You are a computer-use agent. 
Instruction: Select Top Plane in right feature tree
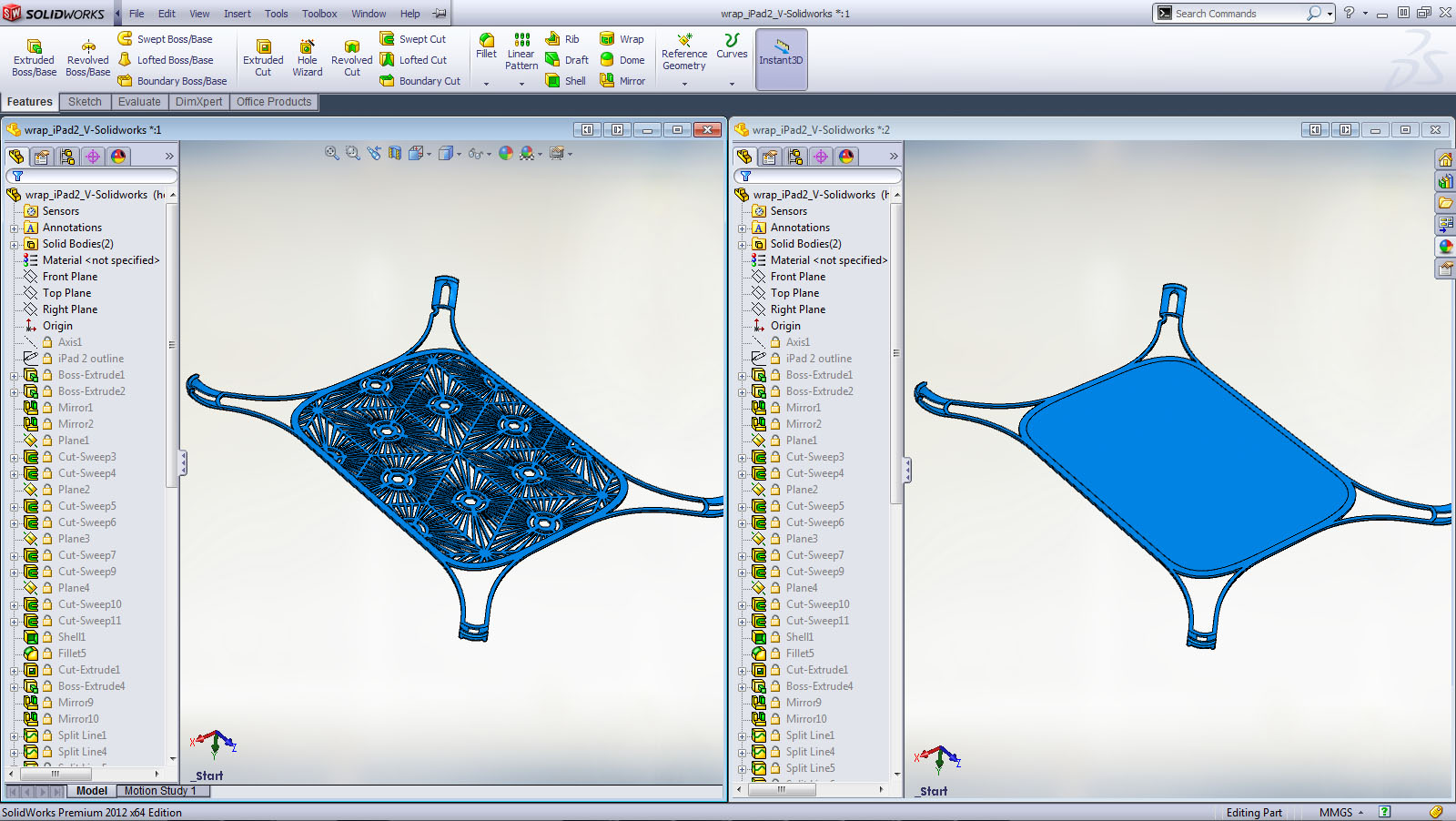[794, 293]
